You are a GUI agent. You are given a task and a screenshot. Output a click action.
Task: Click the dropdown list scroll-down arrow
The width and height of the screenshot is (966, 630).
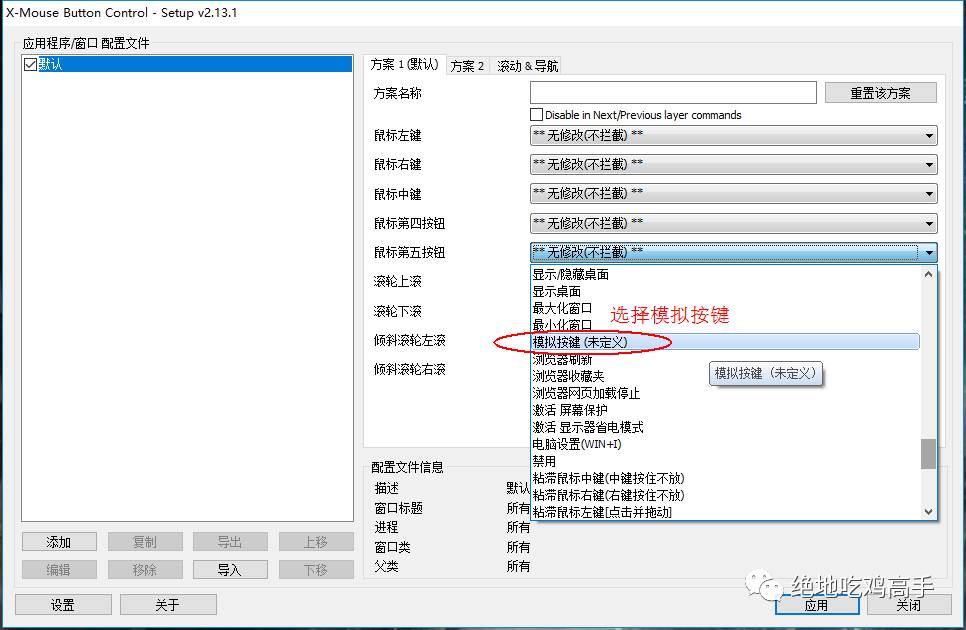pyautogui.click(x=928, y=512)
